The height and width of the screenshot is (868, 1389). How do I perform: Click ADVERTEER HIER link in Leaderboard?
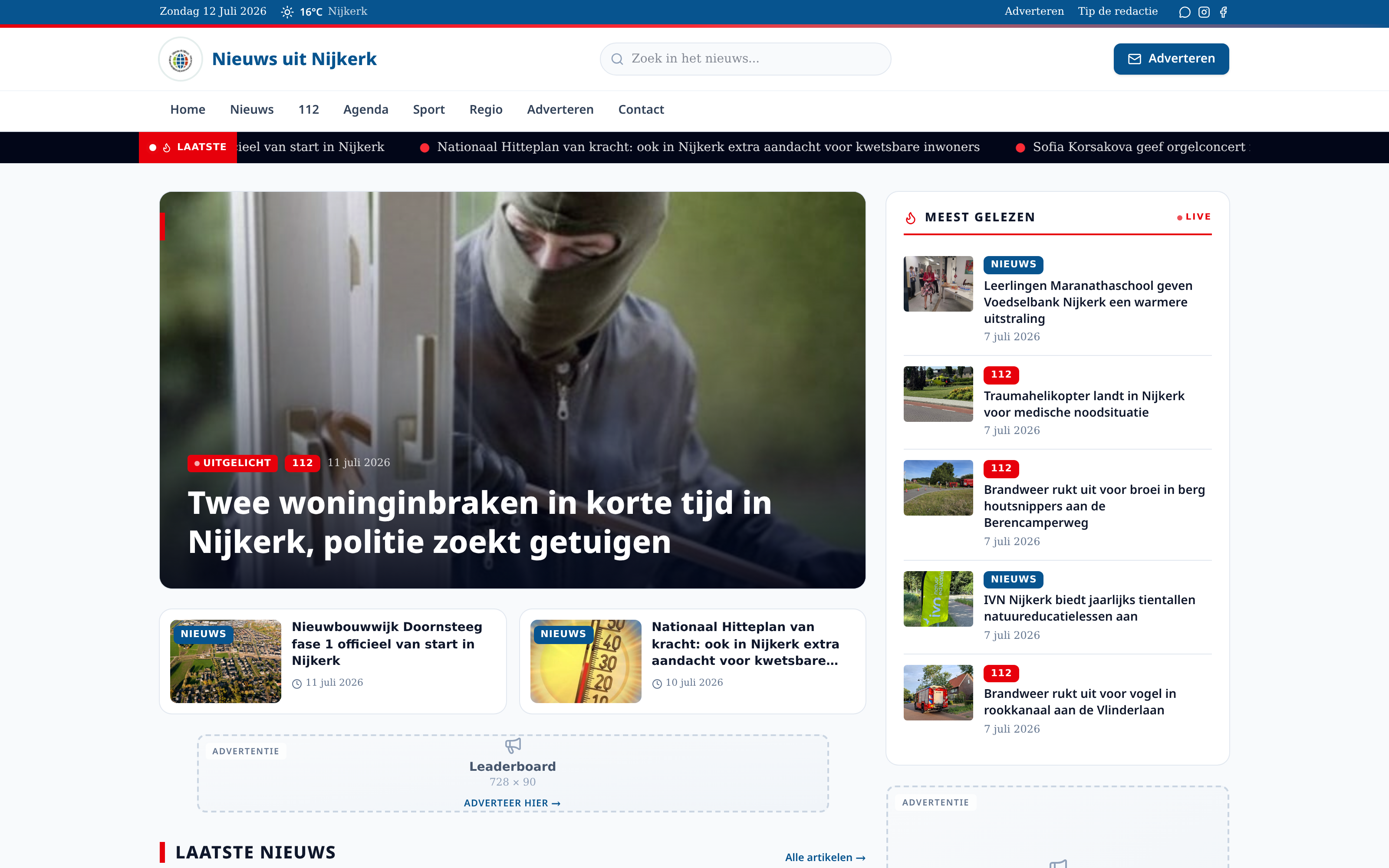tap(512, 803)
